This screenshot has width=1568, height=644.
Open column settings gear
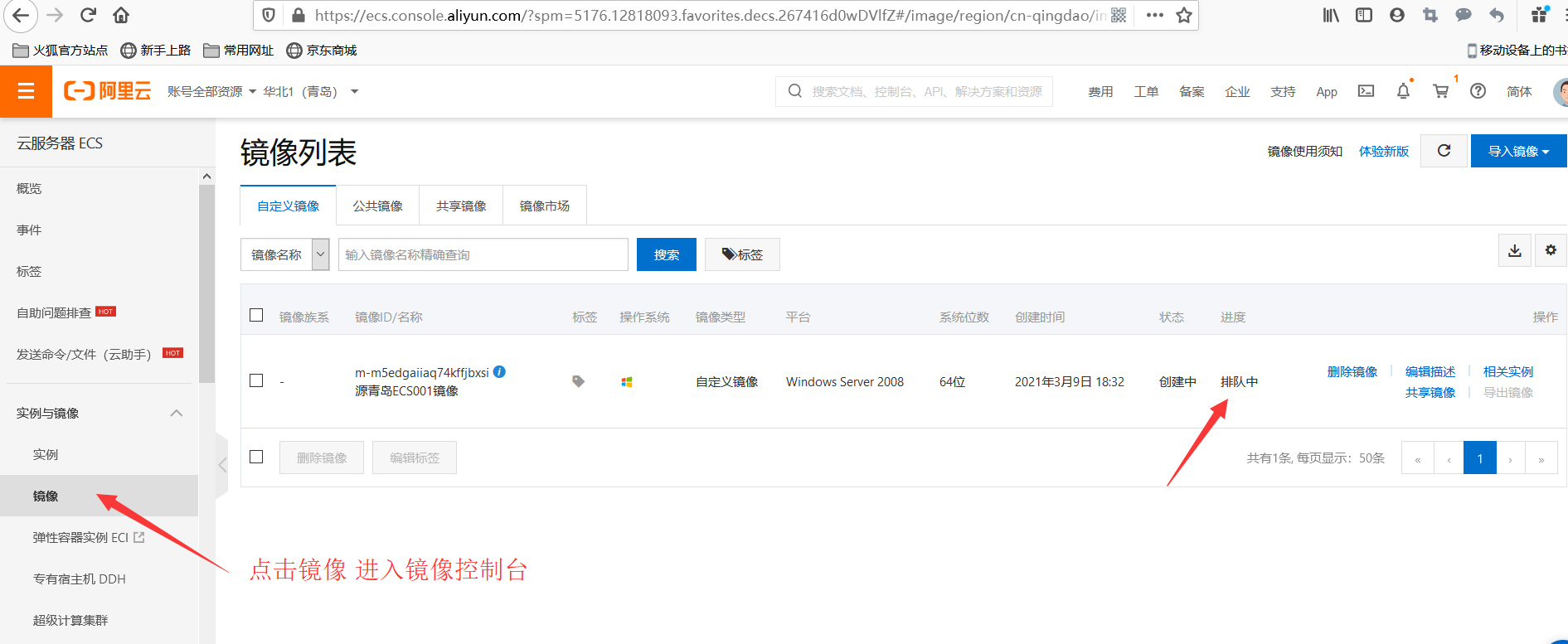pyautogui.click(x=1551, y=250)
